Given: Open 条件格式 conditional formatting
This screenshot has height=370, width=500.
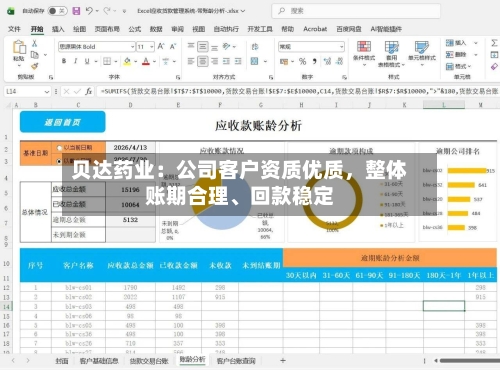Looking at the screenshot, I should click(x=364, y=53).
